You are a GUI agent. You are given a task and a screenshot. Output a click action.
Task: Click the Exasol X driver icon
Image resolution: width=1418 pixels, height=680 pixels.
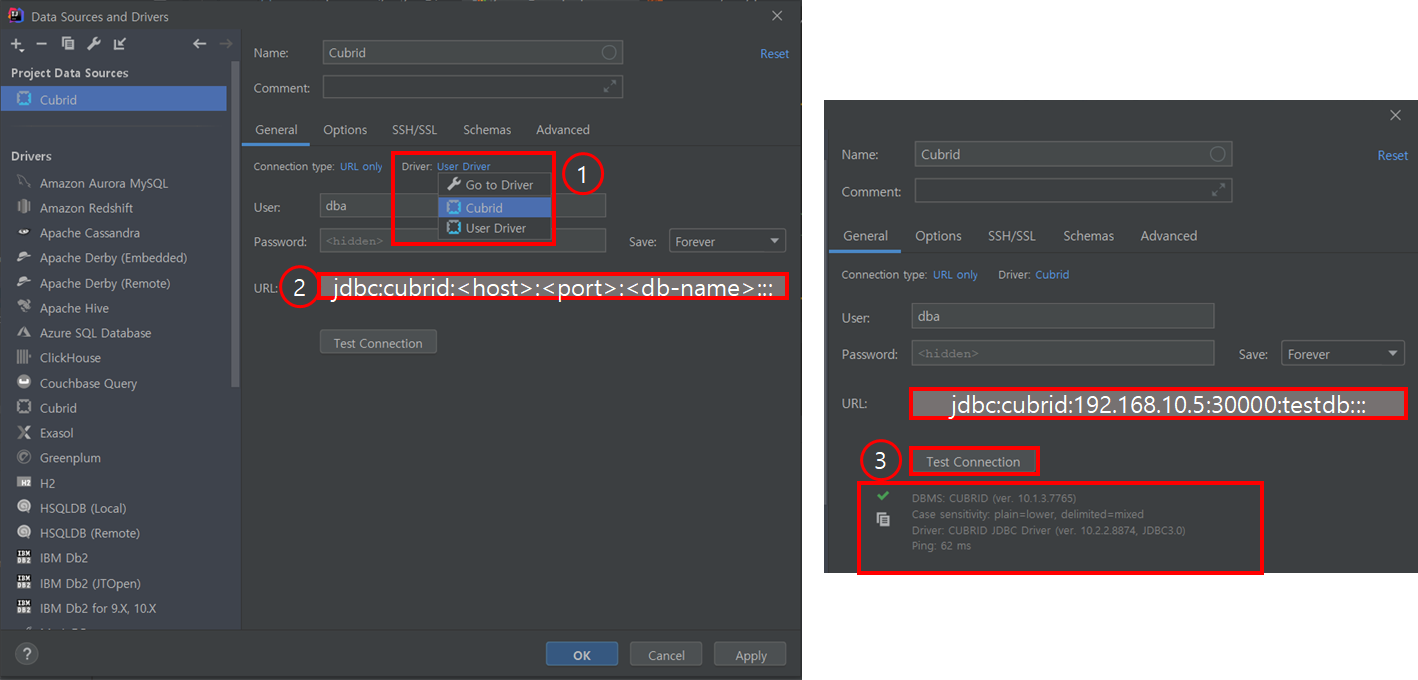(x=24, y=433)
